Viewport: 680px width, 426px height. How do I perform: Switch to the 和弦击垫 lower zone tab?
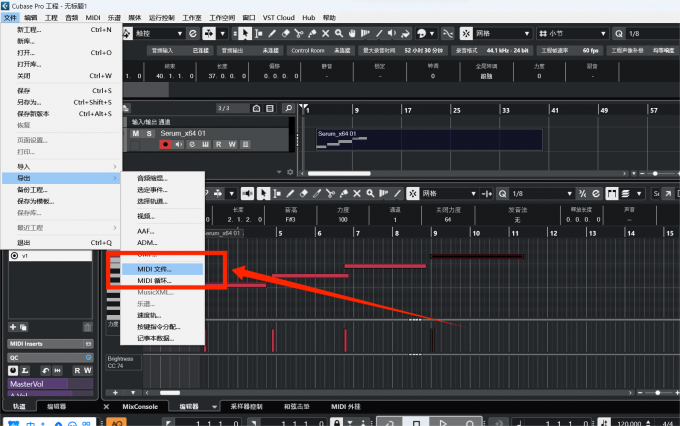pos(297,407)
